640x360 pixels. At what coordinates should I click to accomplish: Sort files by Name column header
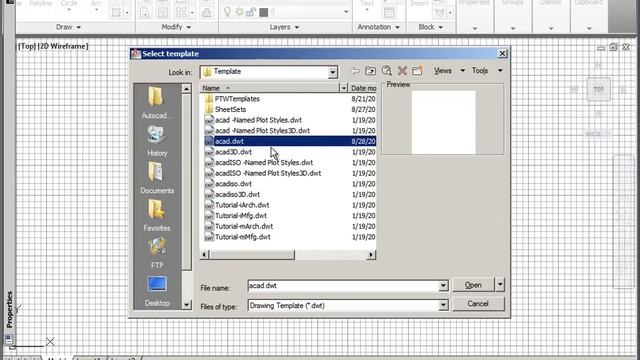269,88
